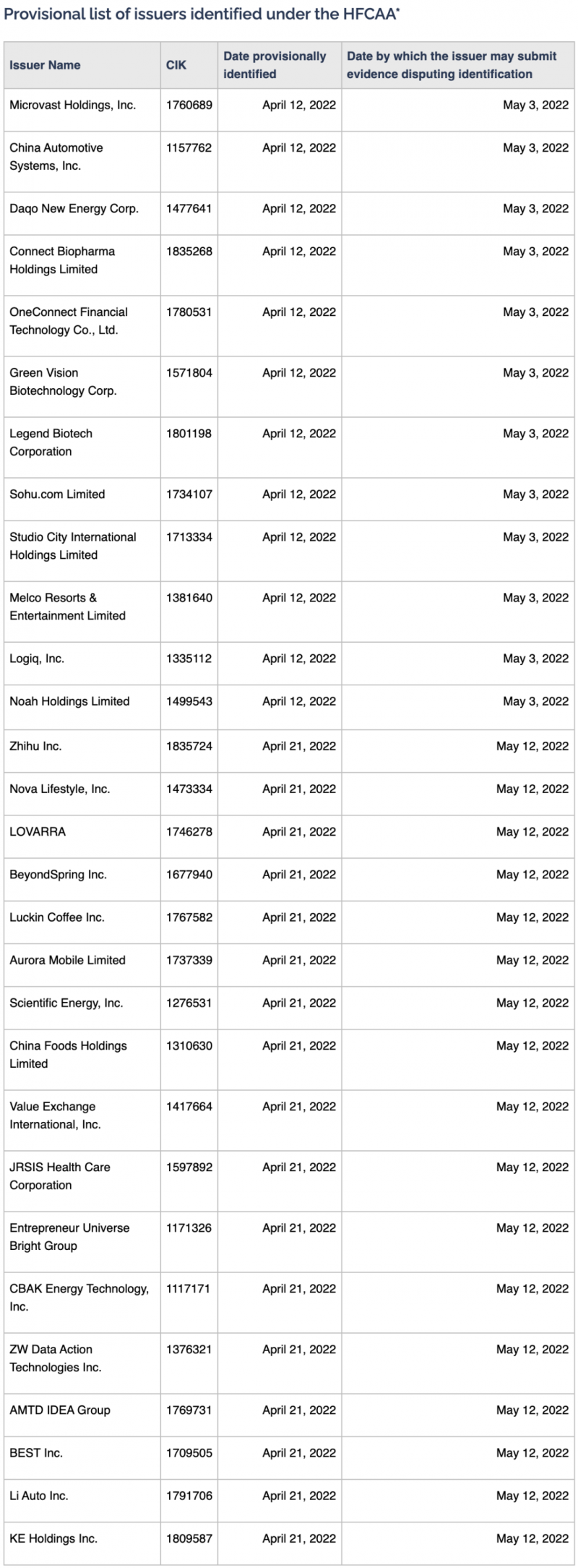Click the Sohu.com Limited issuer name
The image size is (578, 1568).
pyautogui.click(x=57, y=494)
